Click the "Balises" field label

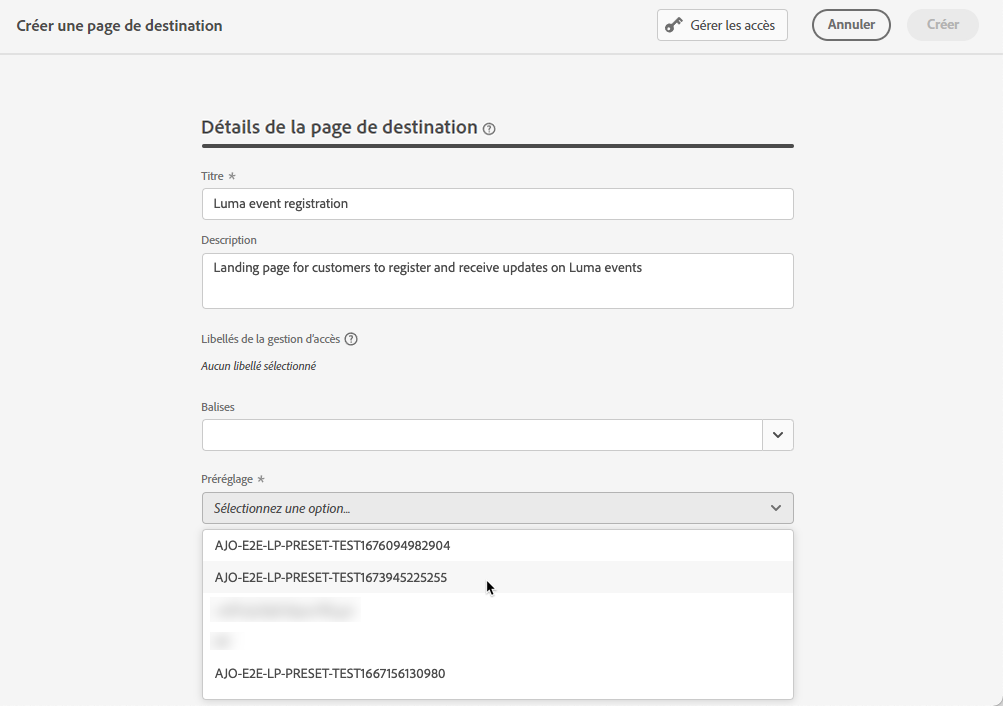218,407
